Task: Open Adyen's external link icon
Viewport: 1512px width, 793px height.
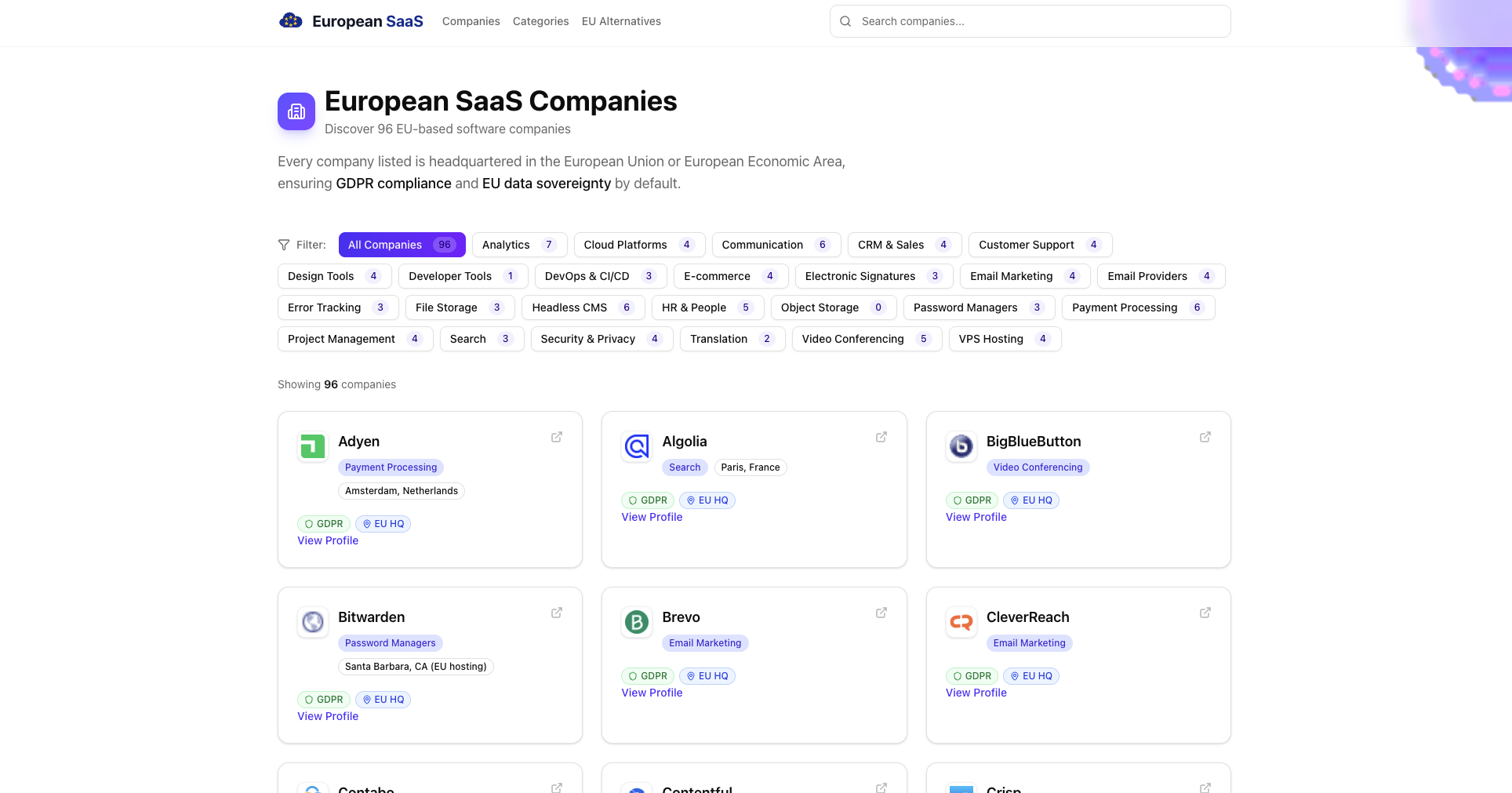Action: 557,437
